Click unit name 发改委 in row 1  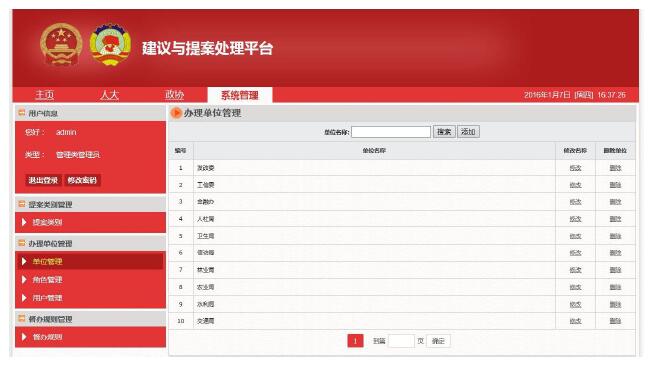[206, 168]
